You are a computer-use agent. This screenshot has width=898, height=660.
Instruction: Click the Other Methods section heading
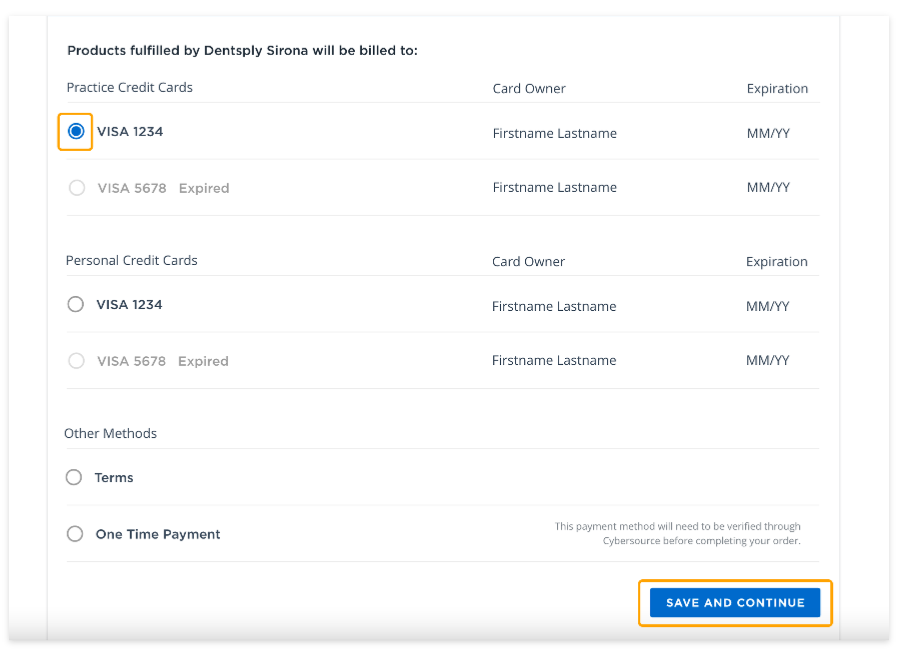click(x=111, y=434)
